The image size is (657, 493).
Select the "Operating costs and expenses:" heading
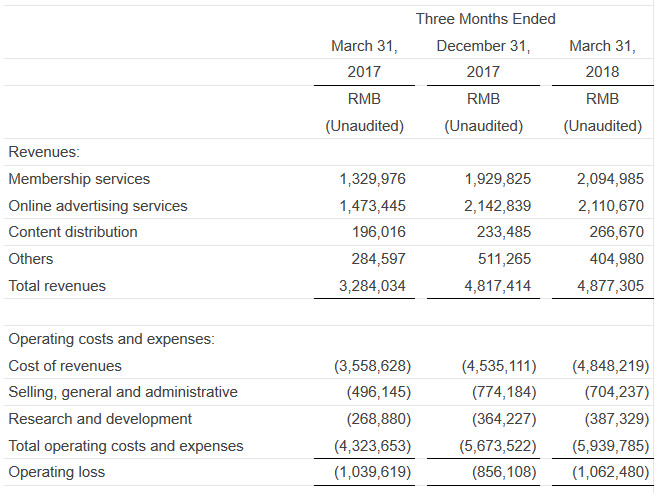[110, 339]
